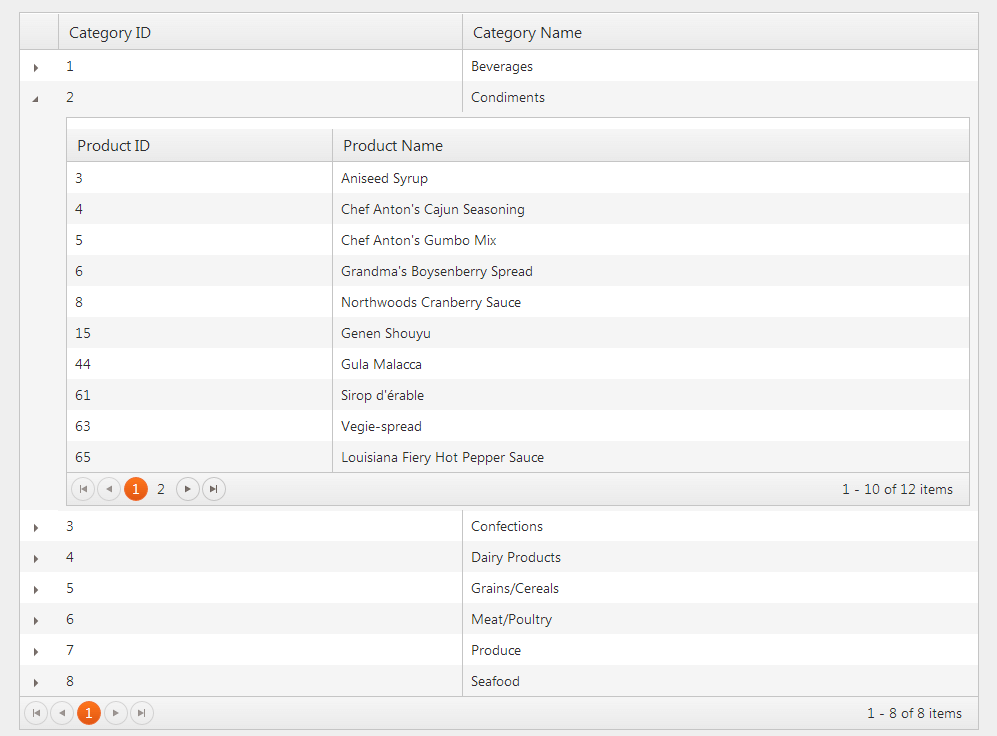
Task: Sort by the Product ID column header
Action: click(x=113, y=145)
